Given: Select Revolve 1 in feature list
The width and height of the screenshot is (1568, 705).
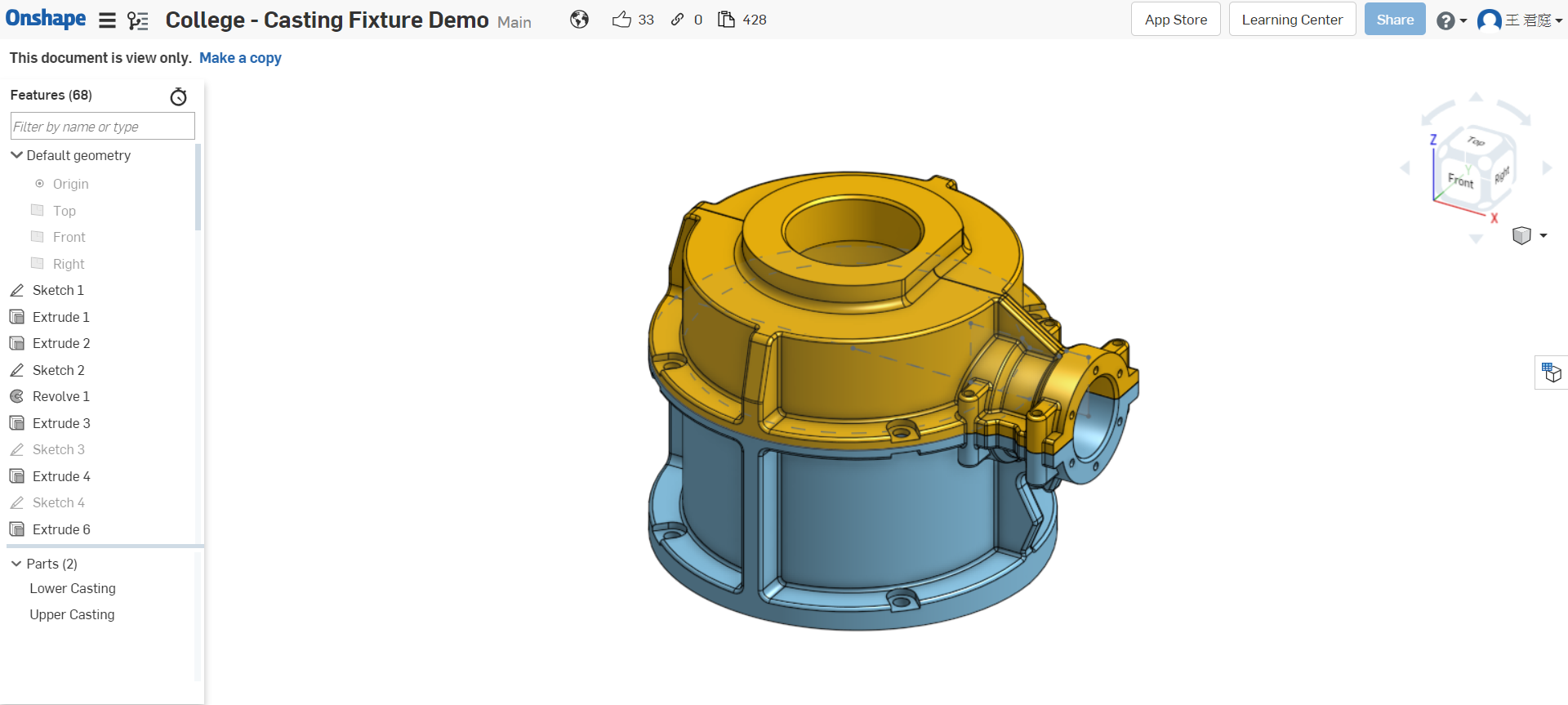Looking at the screenshot, I should click(60, 396).
